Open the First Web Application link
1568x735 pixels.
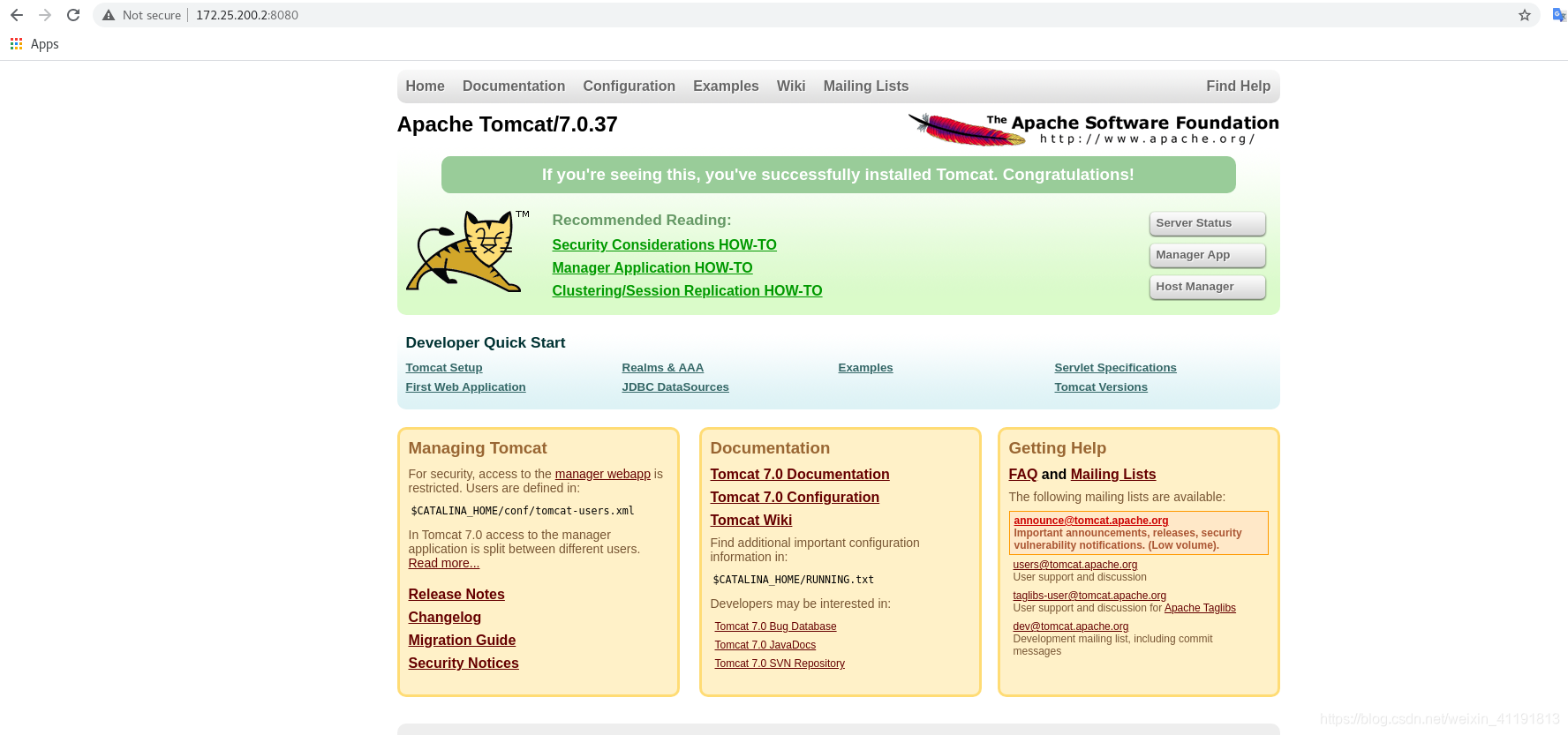465,386
